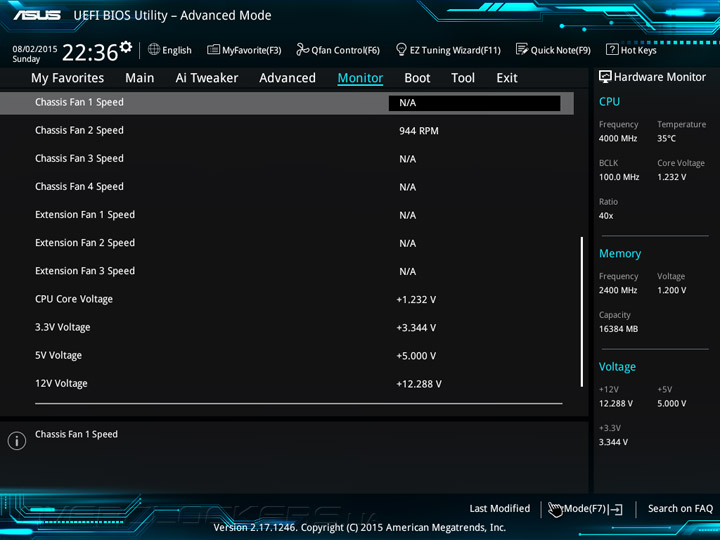
Task: Switch to the Tool tab
Action: click(463, 78)
